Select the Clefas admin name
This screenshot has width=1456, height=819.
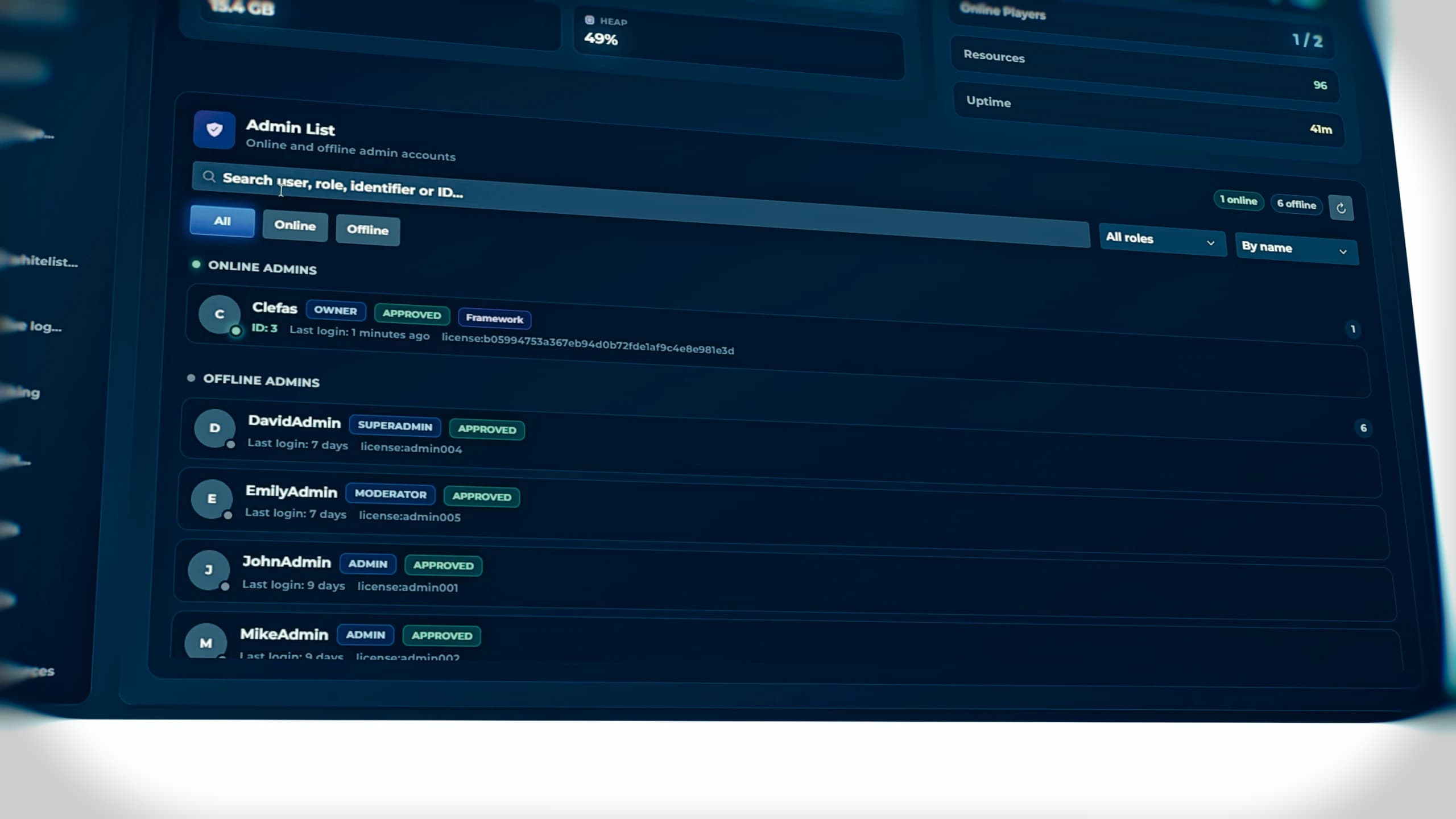(275, 308)
